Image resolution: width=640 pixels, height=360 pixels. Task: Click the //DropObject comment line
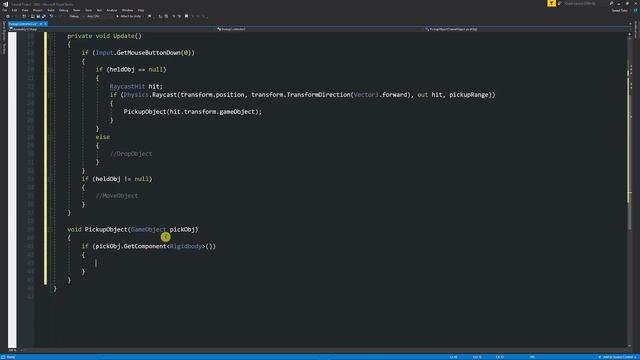tap(131, 154)
